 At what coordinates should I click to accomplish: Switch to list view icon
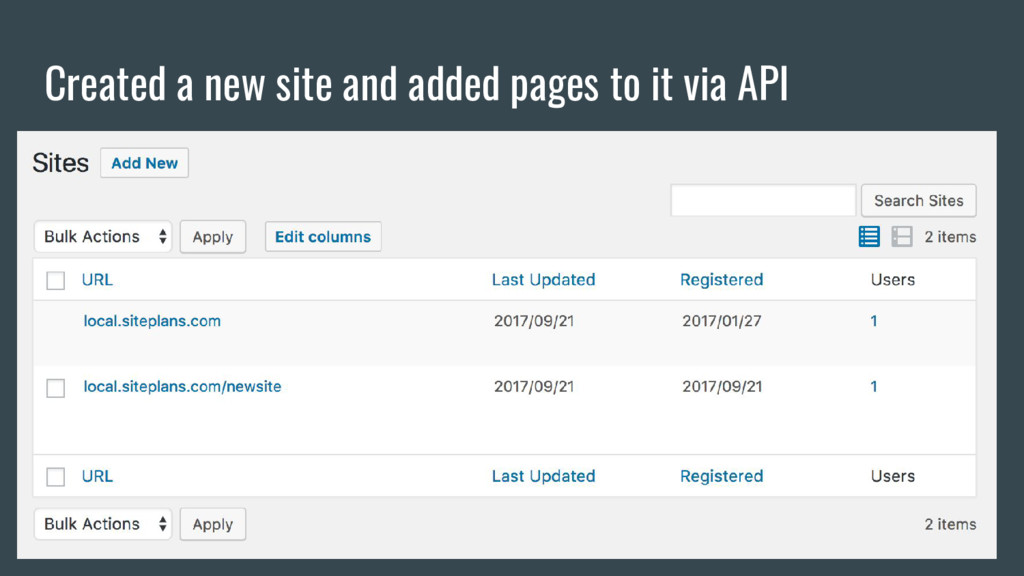pos(869,236)
